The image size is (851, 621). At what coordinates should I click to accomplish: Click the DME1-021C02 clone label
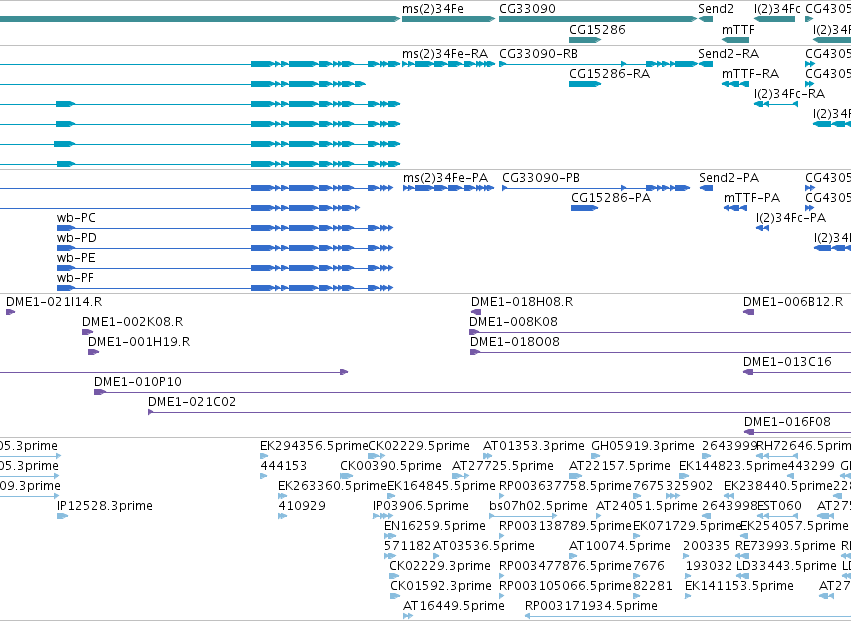point(192,402)
